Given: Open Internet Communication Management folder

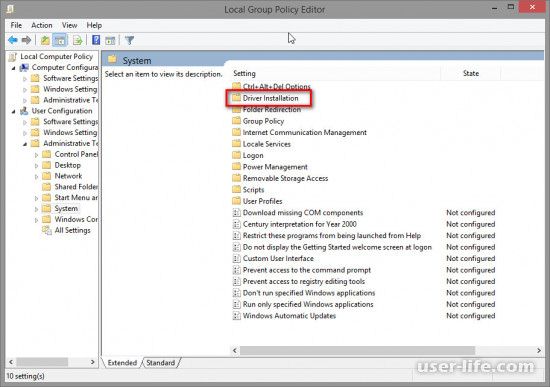Looking at the screenshot, I should (304, 132).
